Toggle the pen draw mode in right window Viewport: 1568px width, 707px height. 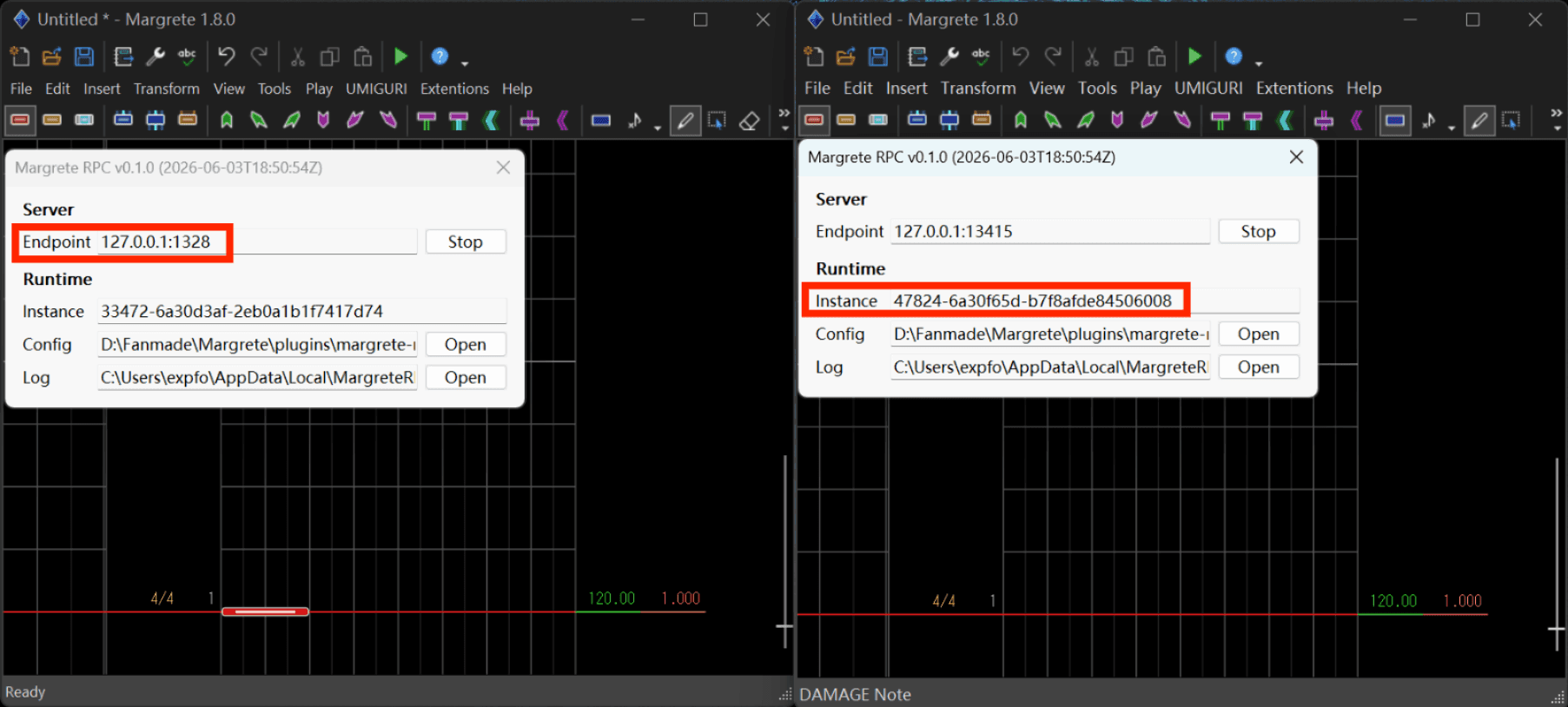1479,120
